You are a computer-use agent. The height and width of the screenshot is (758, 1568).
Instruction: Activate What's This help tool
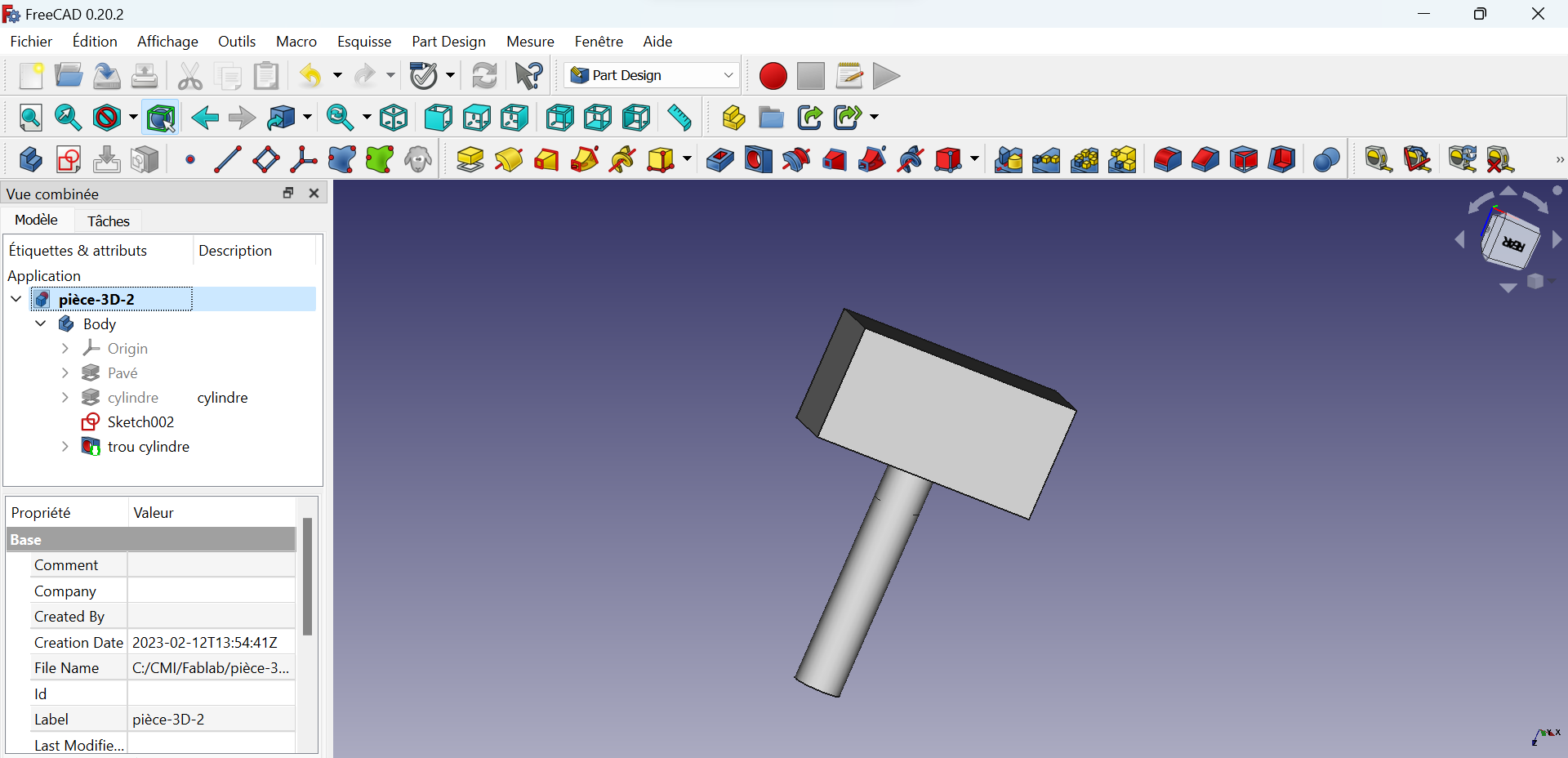point(529,76)
